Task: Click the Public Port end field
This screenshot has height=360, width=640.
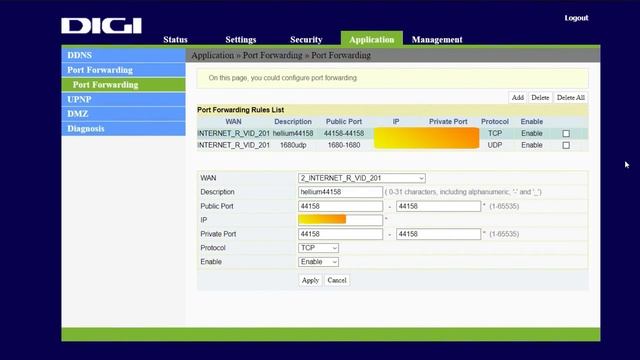Action: 438,206
